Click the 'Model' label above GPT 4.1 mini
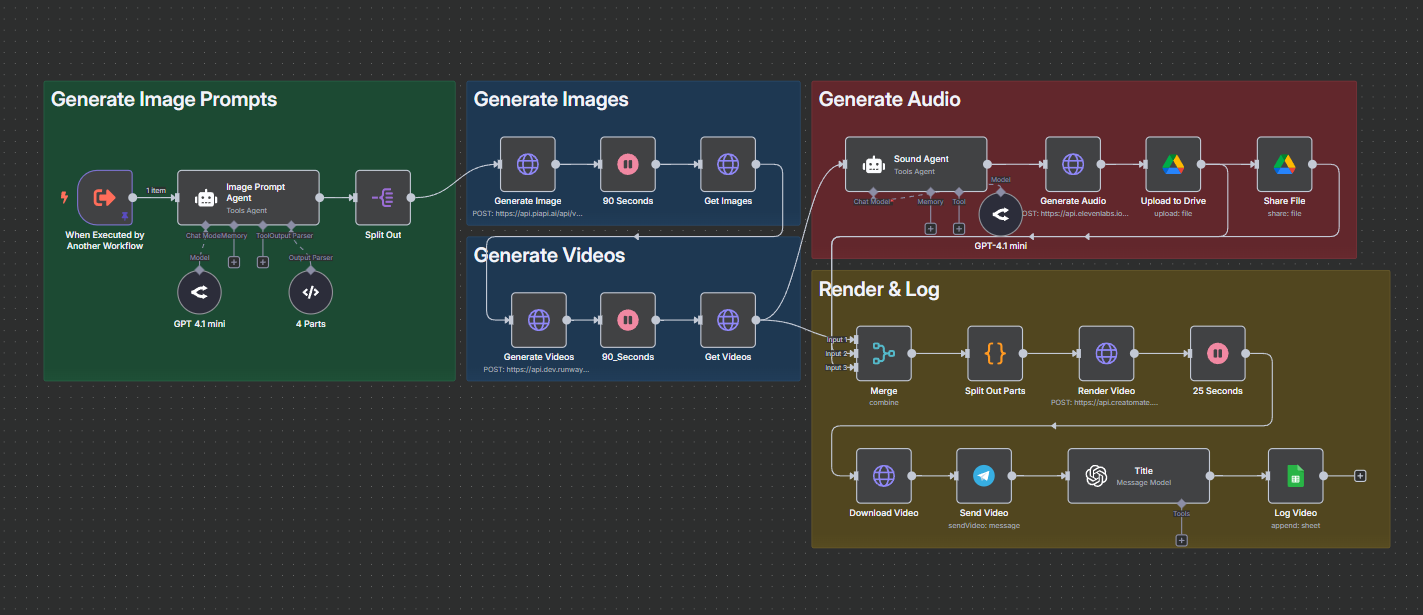This screenshot has height=615, width=1423. (x=199, y=257)
